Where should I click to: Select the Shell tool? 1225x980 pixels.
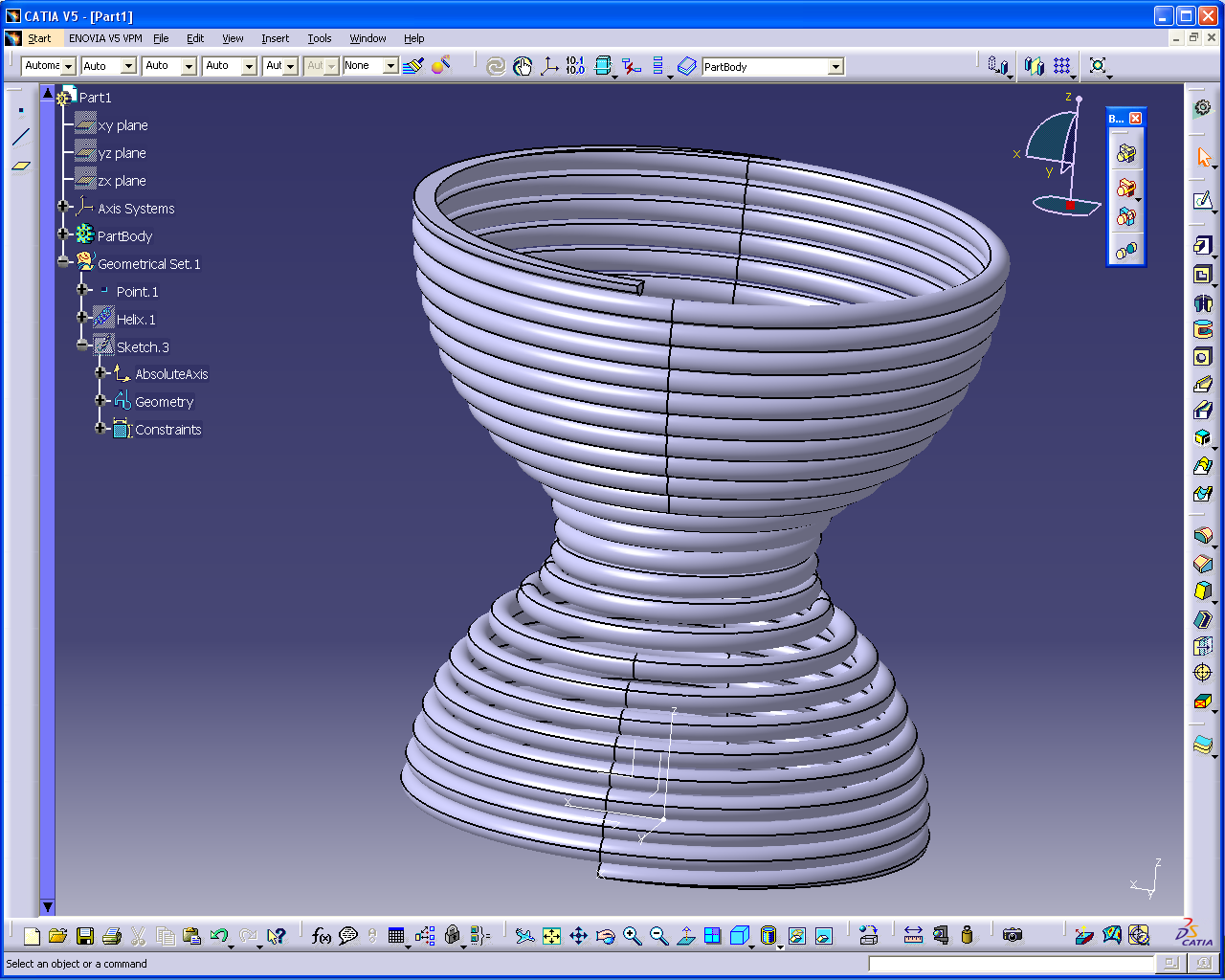pos(1203,619)
